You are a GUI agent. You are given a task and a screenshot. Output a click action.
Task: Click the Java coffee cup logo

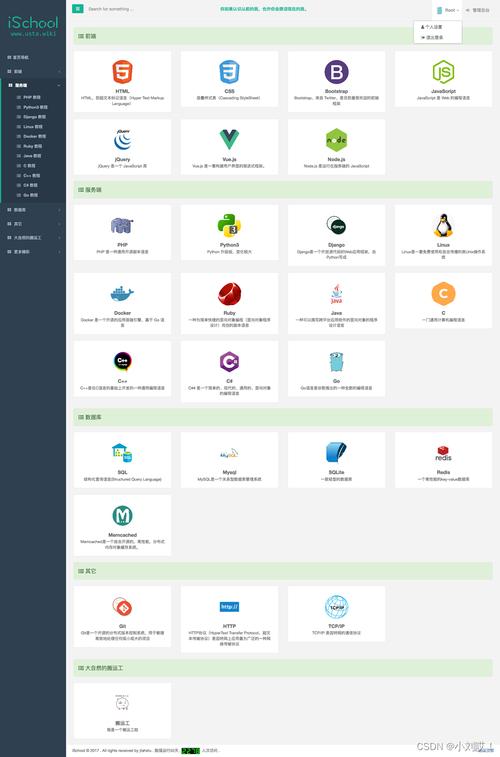(x=336, y=294)
